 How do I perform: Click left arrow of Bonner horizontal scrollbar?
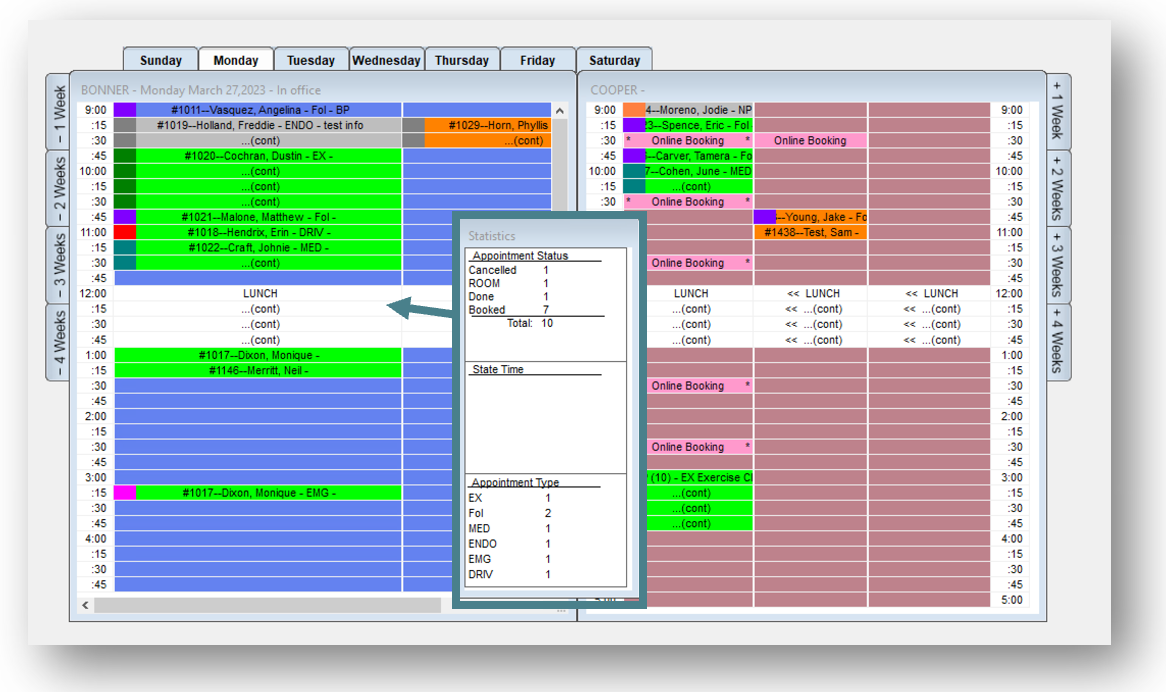(x=86, y=605)
